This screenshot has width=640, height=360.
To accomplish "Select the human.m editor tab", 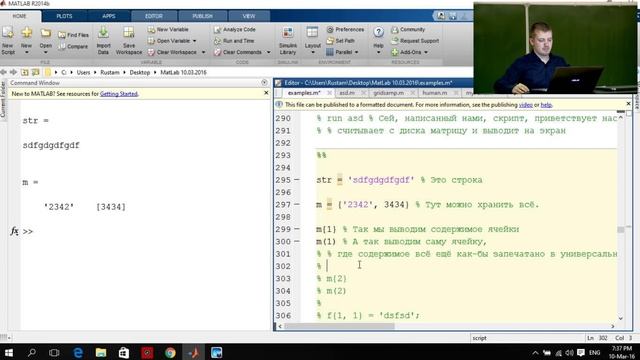I will coord(435,93).
